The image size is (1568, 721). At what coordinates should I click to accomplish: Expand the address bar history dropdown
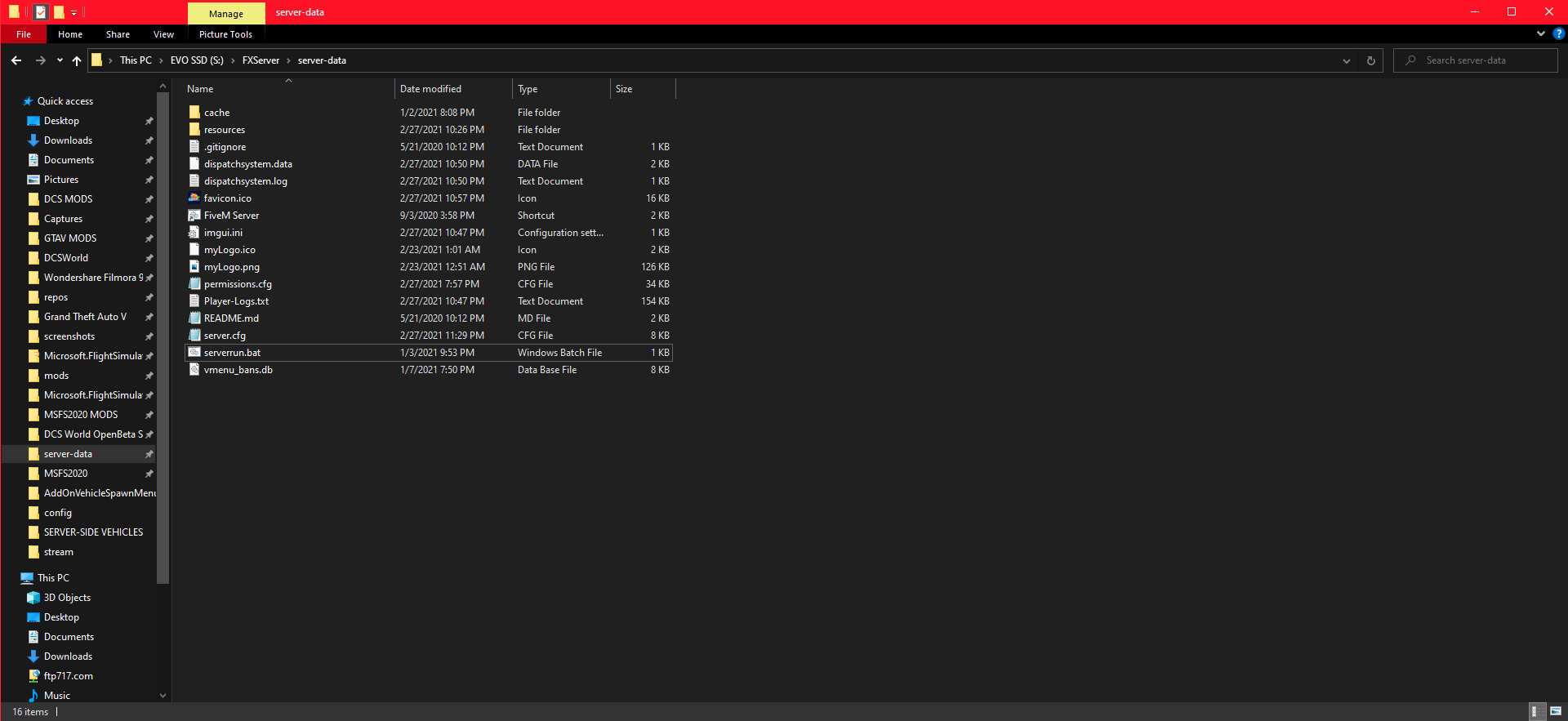click(x=1347, y=60)
